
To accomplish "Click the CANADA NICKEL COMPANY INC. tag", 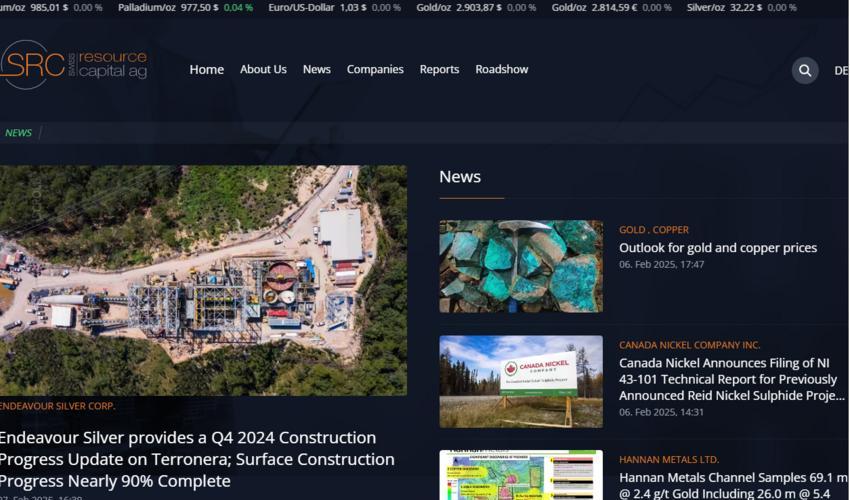I will 690,345.
